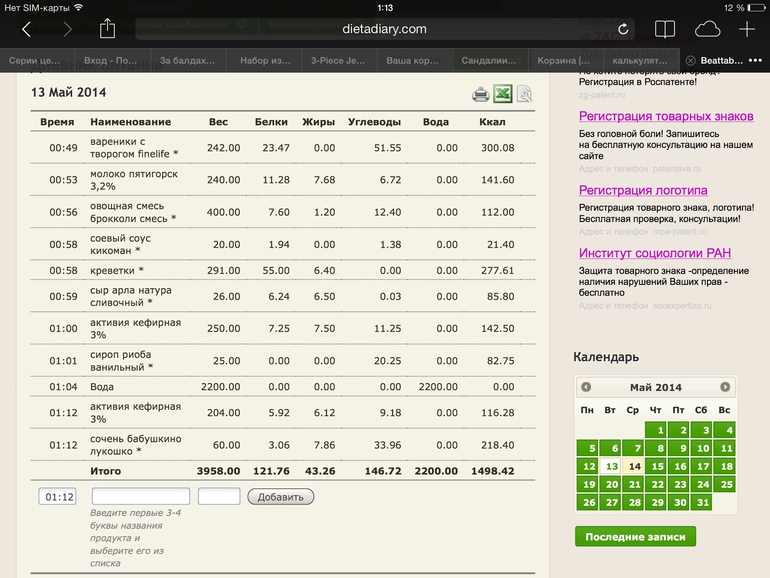Open Safari bookmarks book icon

664,30
